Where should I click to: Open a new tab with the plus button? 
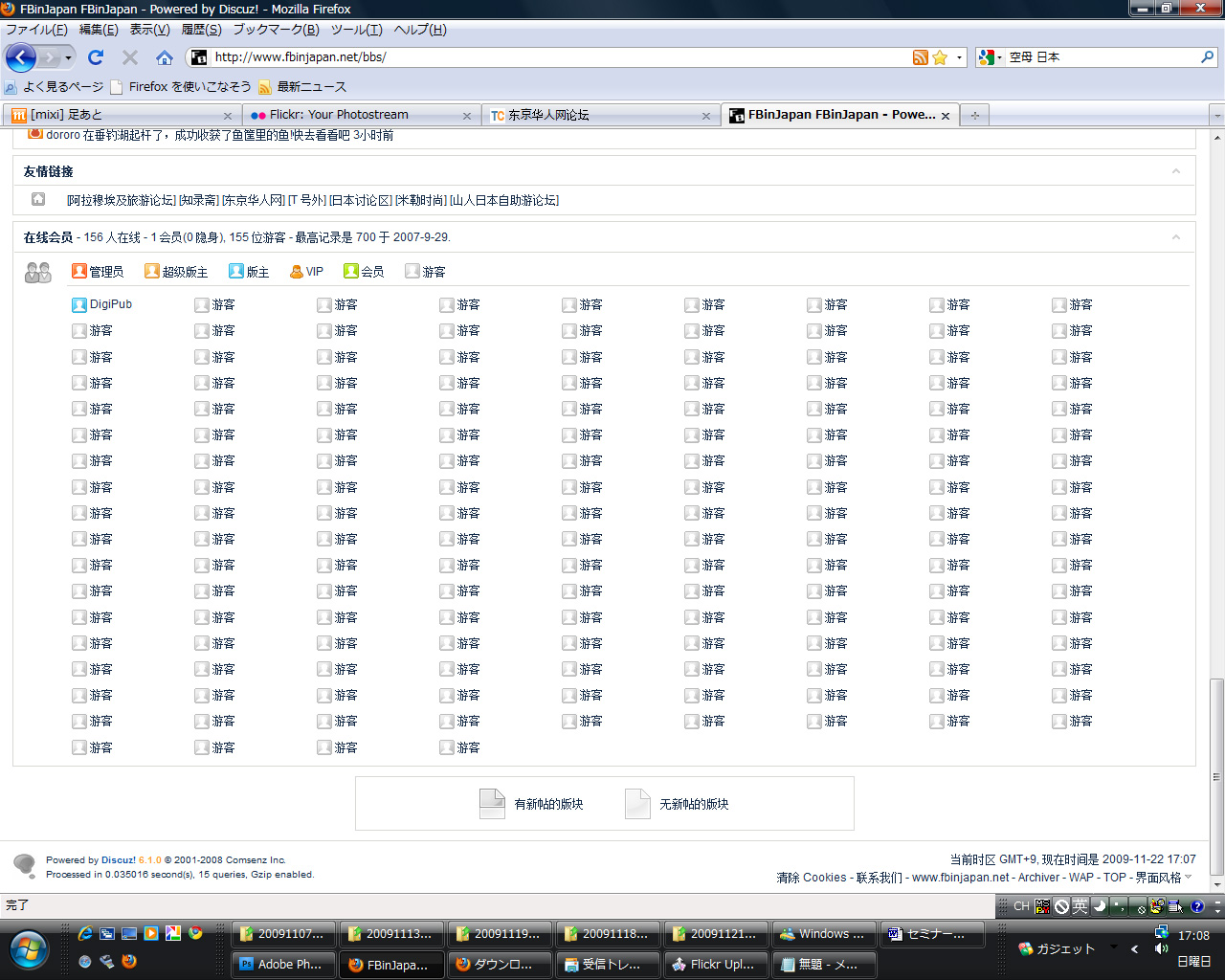pos(975,115)
